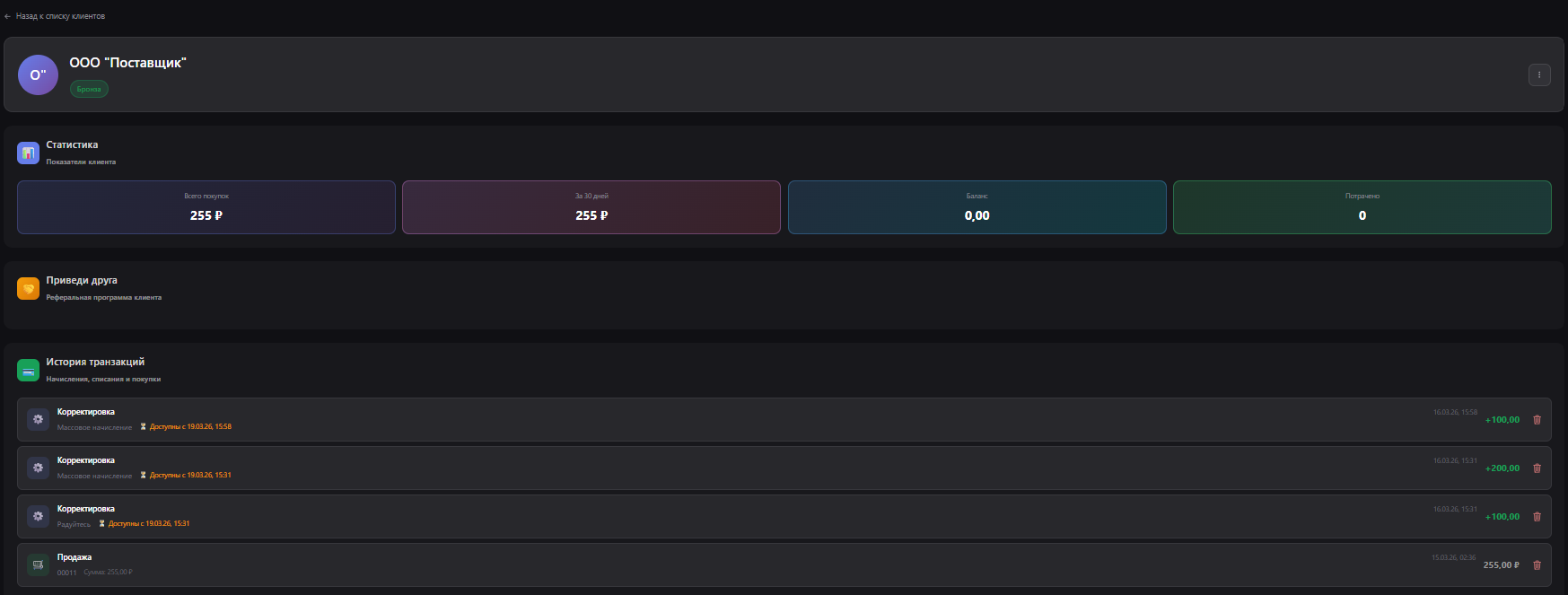1568x595 pixels.
Task: Click the Продажа transaction cart icon
Action: (x=38, y=564)
